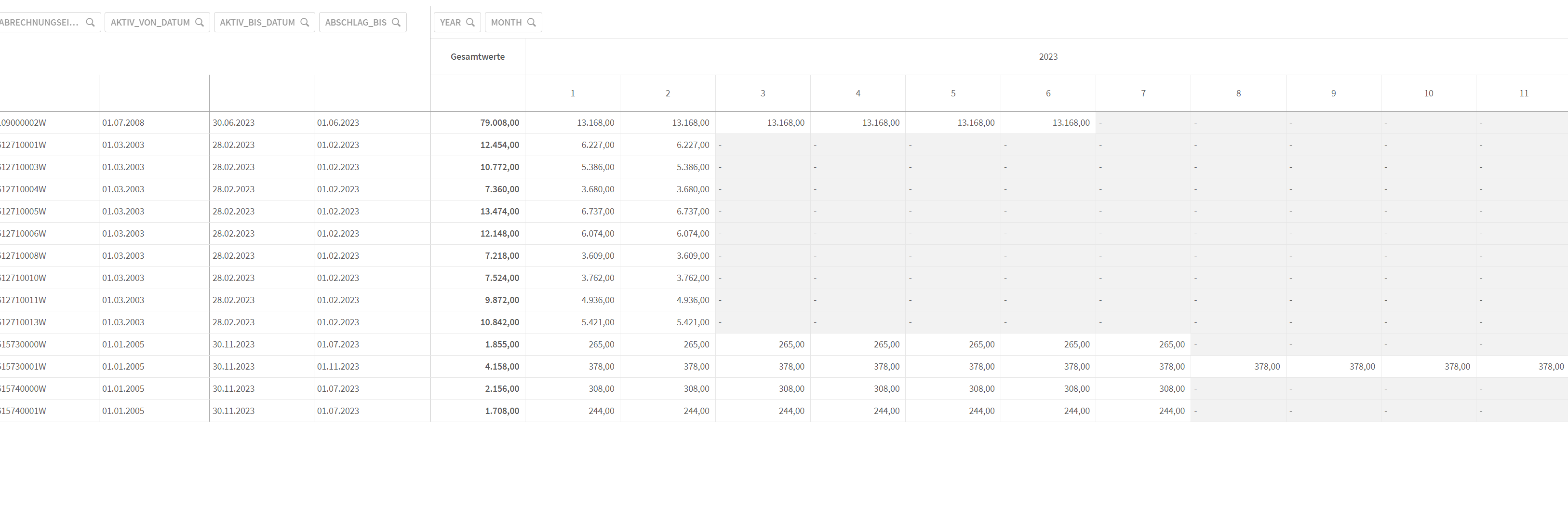Click total 4.158,00 cell

pos(502,366)
